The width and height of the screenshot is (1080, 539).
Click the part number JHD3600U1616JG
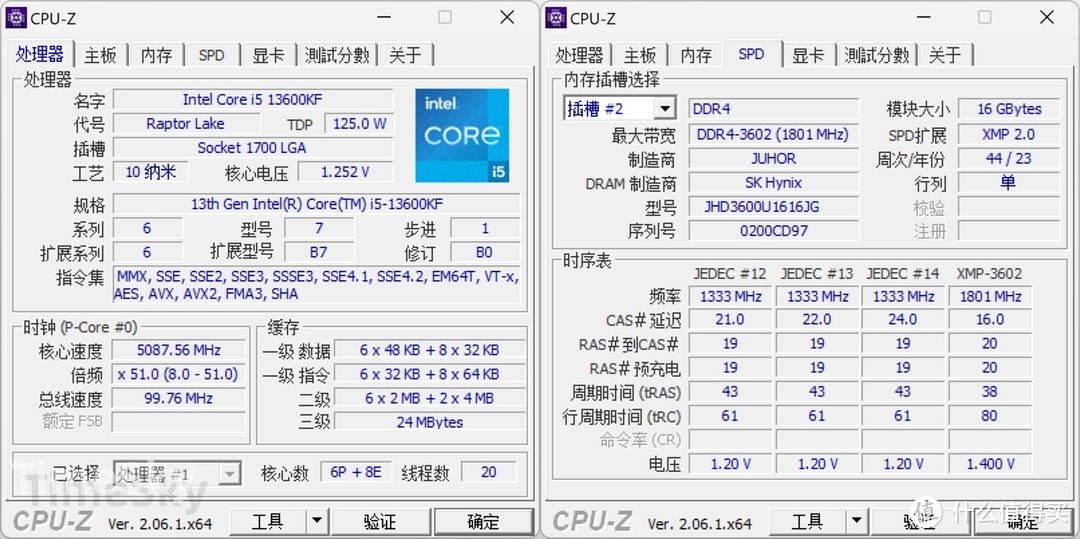tap(773, 207)
